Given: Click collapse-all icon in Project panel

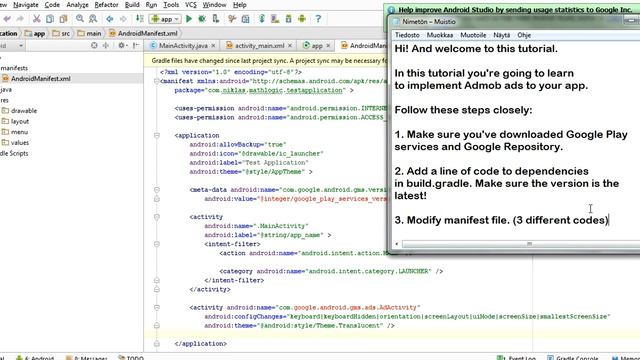Looking at the screenshot, I should pos(106,45).
